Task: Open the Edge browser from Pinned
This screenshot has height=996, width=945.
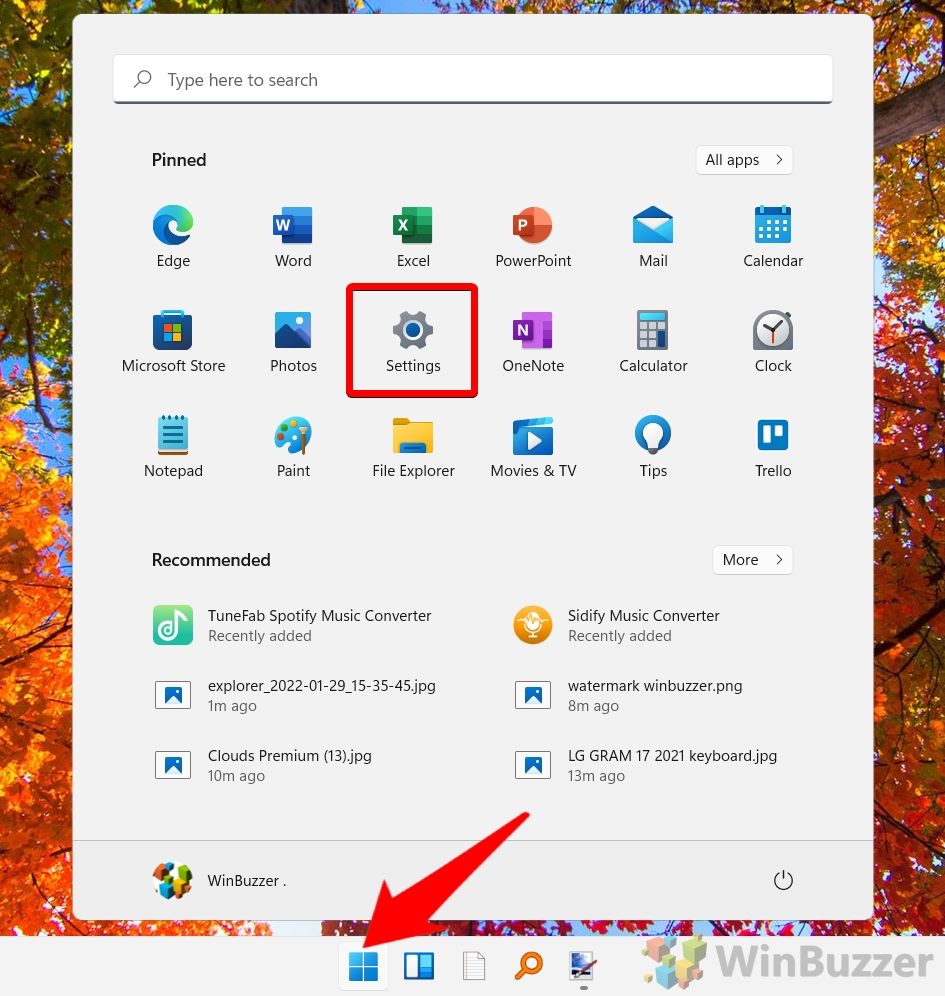Action: tap(173, 236)
